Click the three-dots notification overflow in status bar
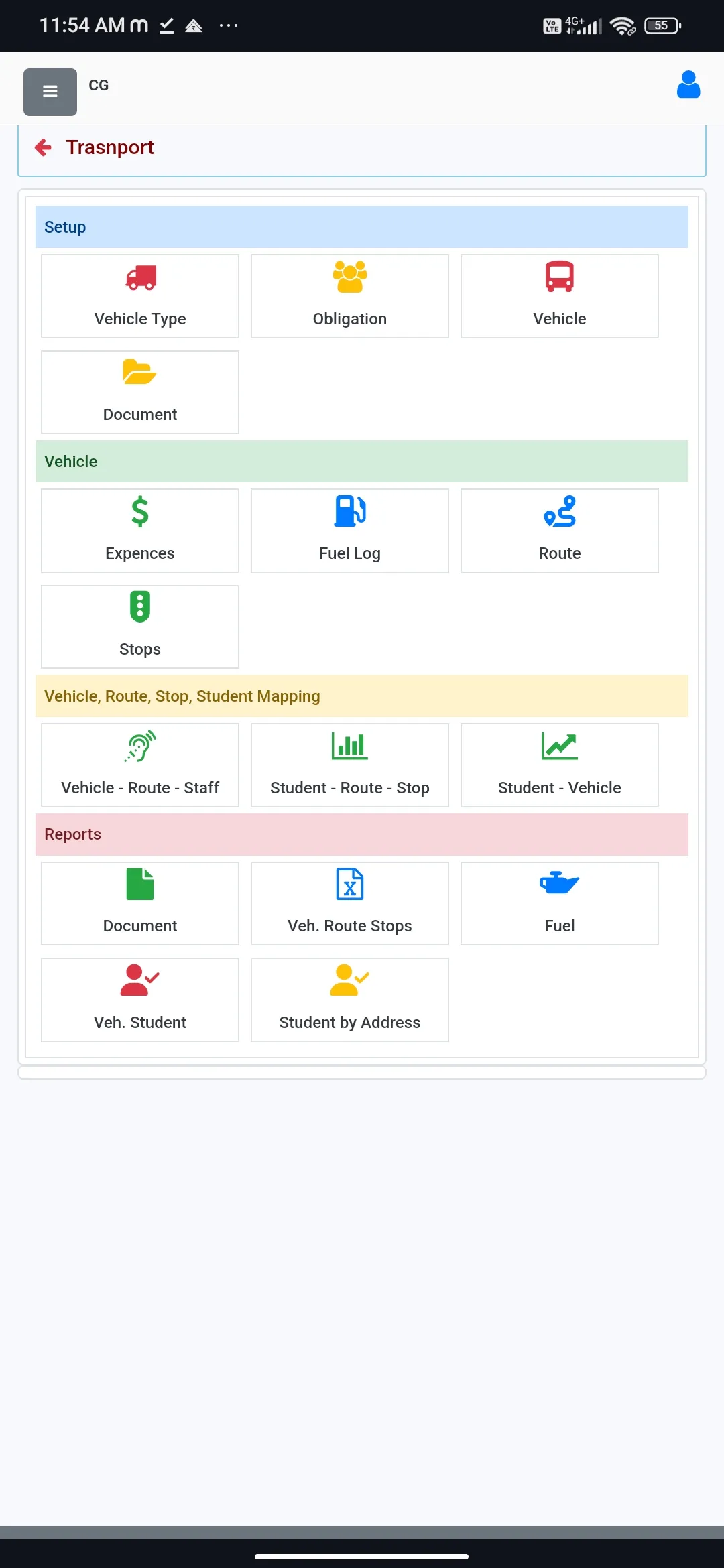 point(229,26)
